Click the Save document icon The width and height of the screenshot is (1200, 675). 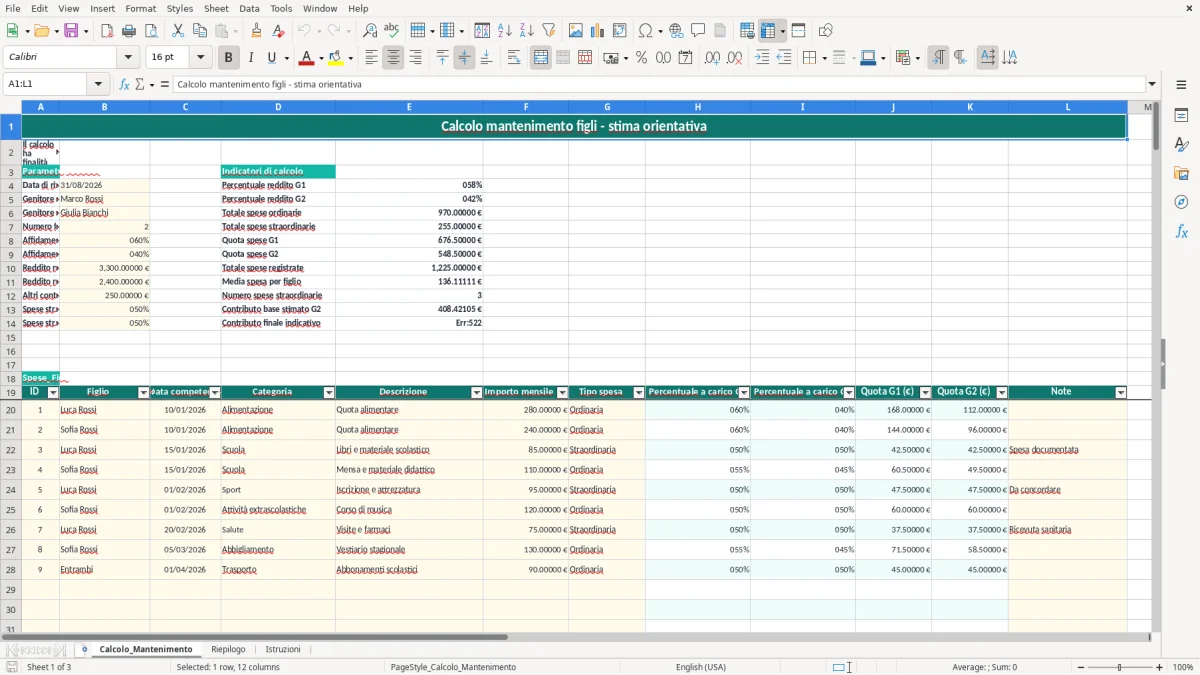71,31
